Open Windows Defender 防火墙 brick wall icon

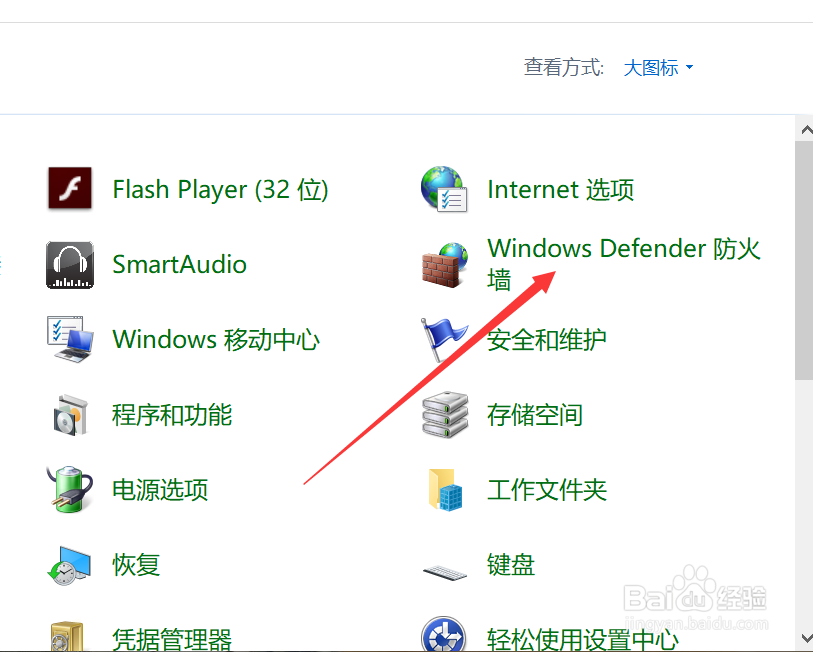pyautogui.click(x=443, y=264)
